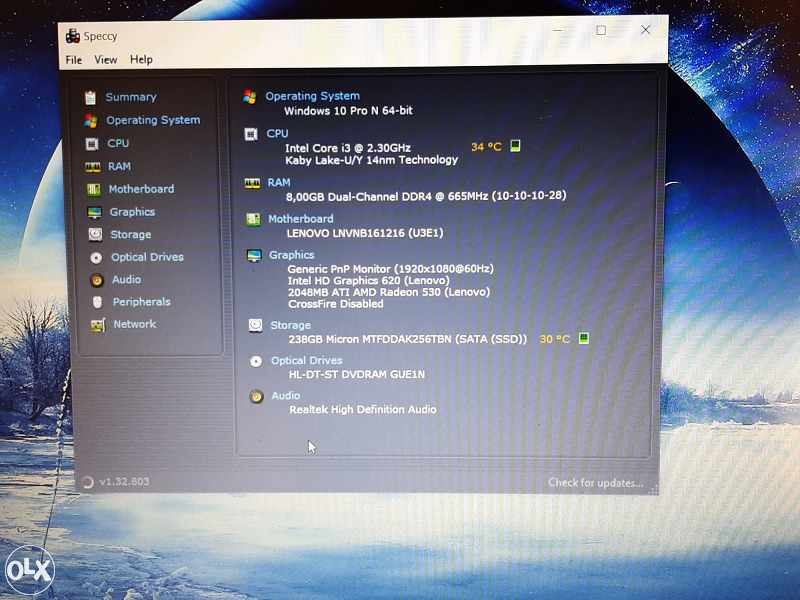Open the Motherboard heading link in summary
The image size is (800, 600).
[x=301, y=219]
